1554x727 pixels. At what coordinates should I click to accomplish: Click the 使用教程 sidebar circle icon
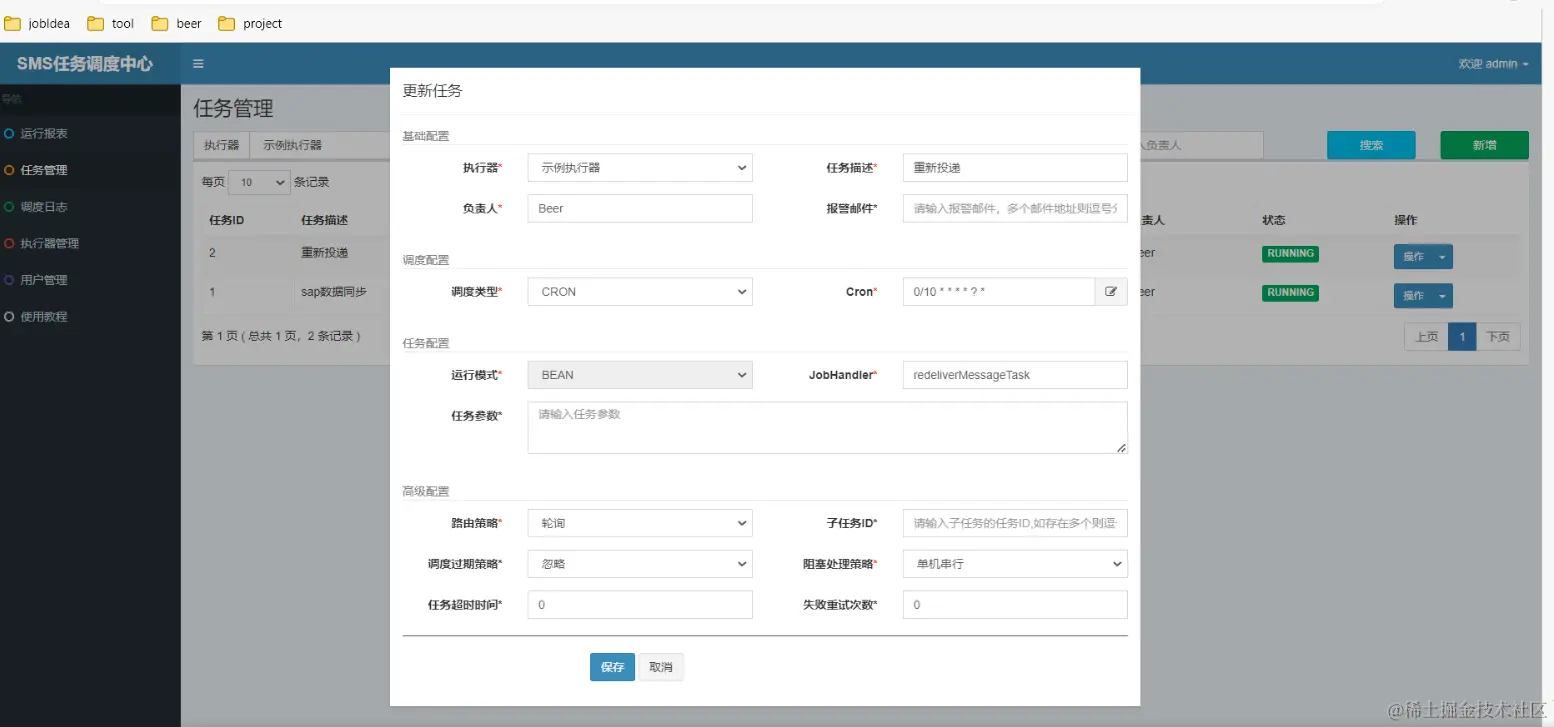coord(9,316)
